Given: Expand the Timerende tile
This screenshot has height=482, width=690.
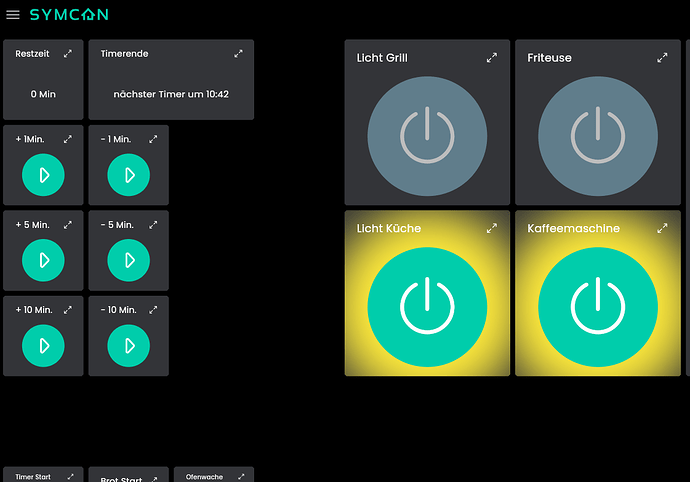Looking at the screenshot, I should pos(239,54).
